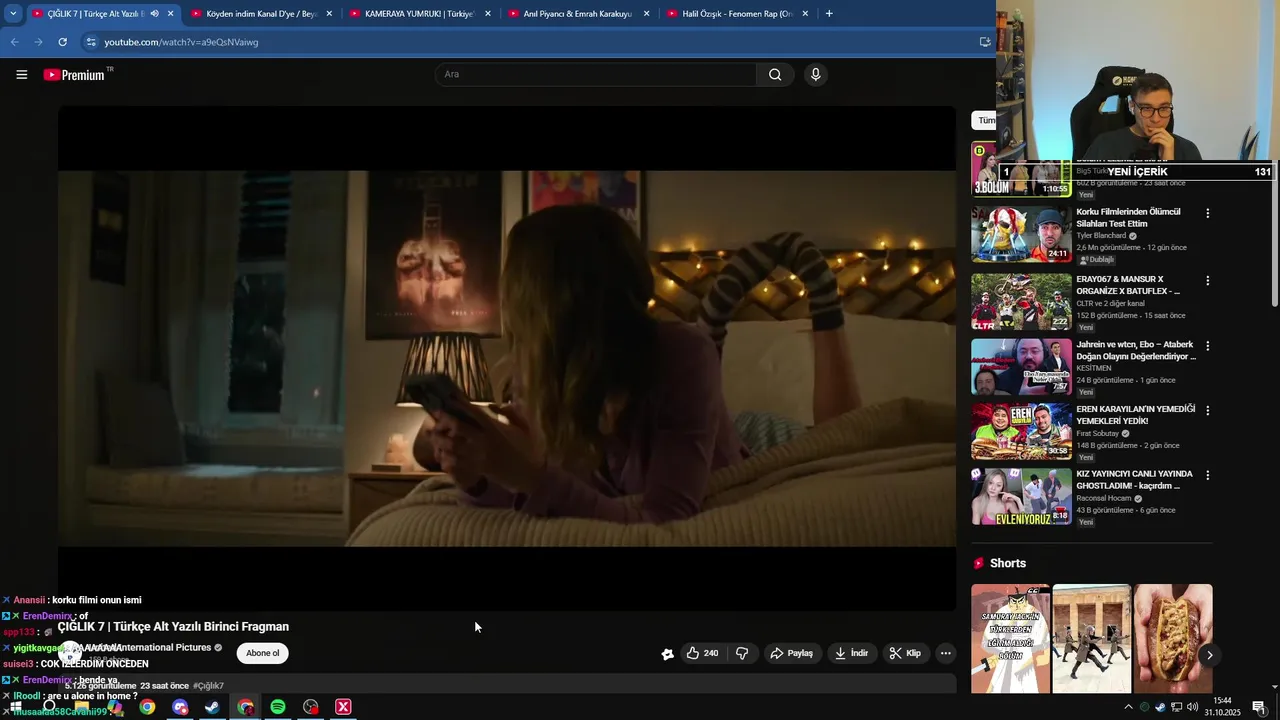Click the sparkle icon beside like button
The image size is (1280, 720).
pyautogui.click(x=667, y=654)
